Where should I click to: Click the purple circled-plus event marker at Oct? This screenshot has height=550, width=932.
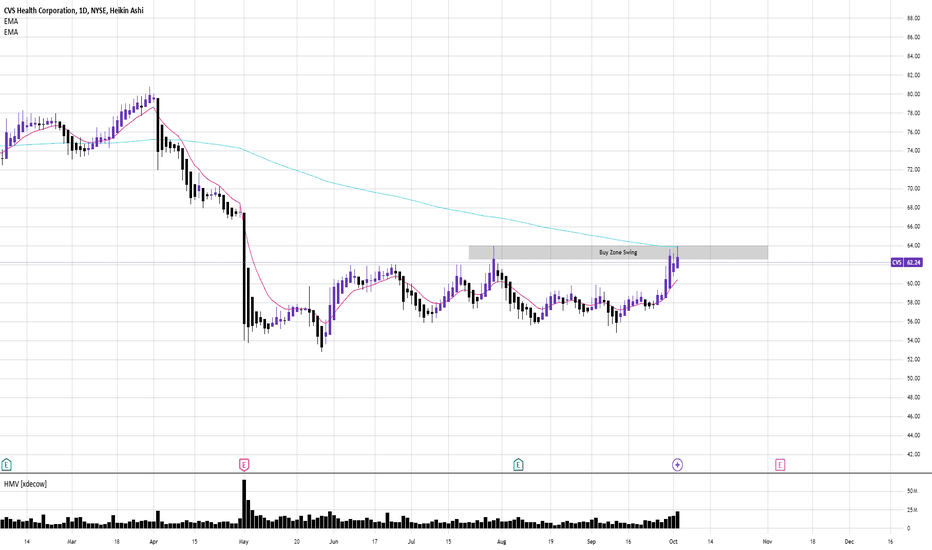tap(677, 464)
